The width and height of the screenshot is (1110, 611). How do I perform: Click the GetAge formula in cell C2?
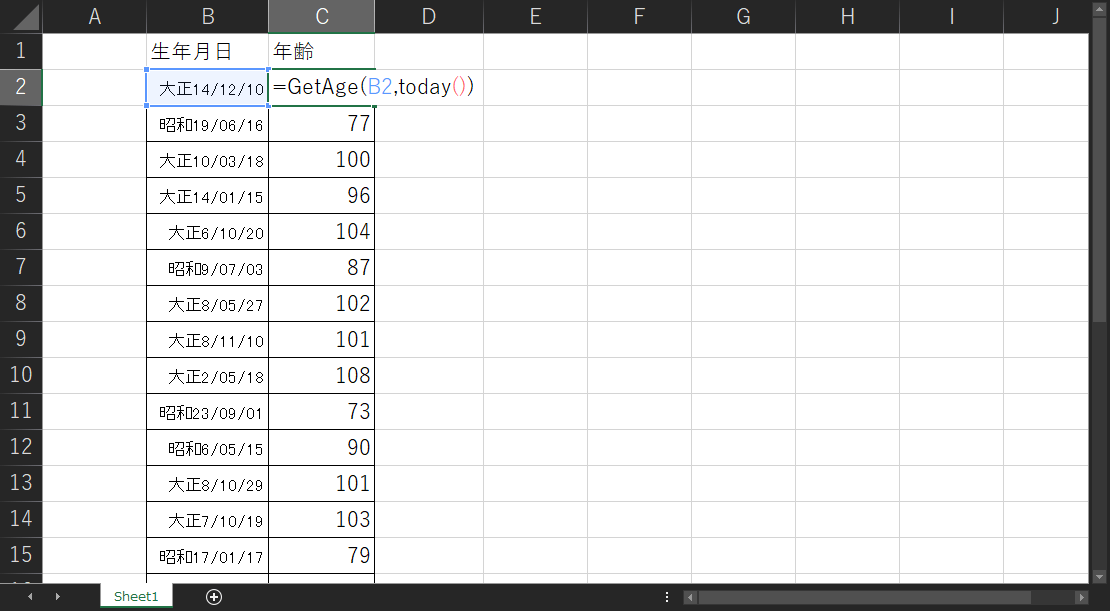click(372, 88)
